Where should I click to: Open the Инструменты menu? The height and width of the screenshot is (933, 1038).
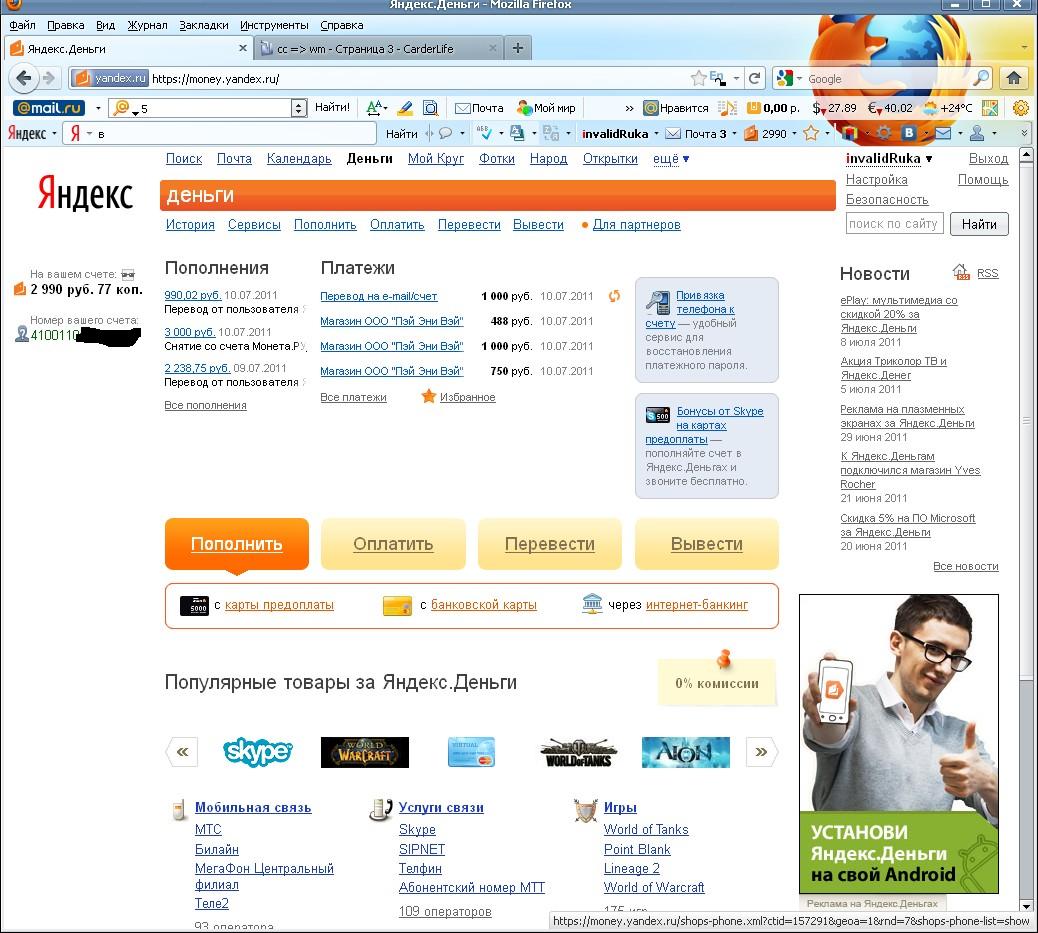click(274, 25)
